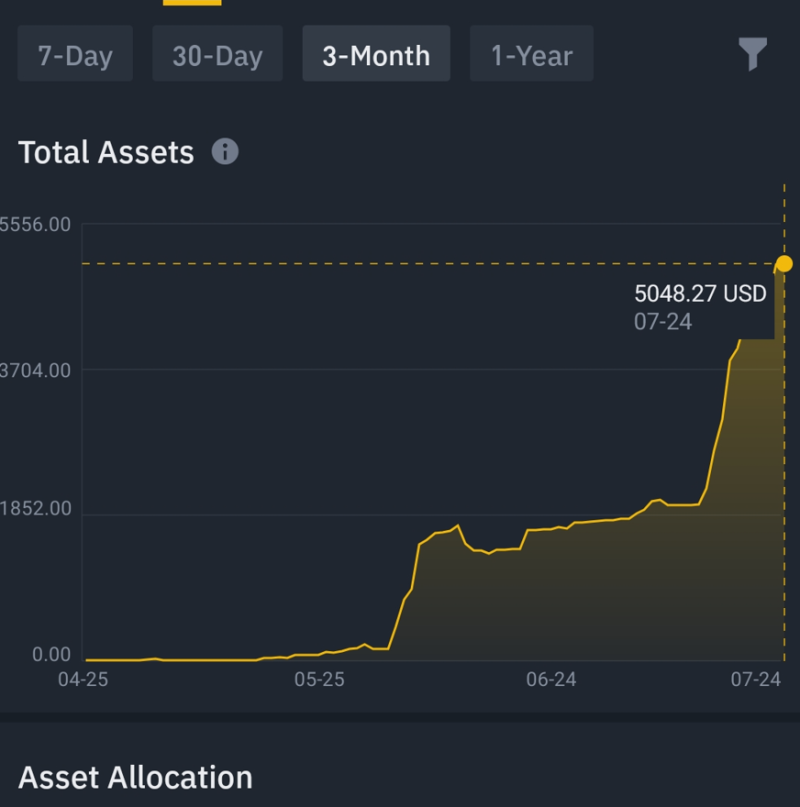The height and width of the screenshot is (807, 800).
Task: Click the 5556.00 y-axis label
Action: point(35,225)
